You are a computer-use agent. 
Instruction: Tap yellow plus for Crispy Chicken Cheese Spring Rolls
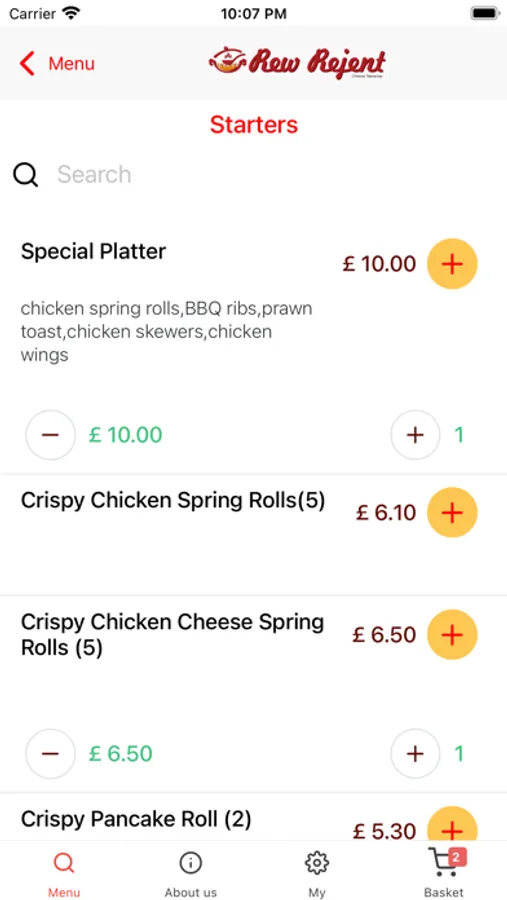(452, 635)
